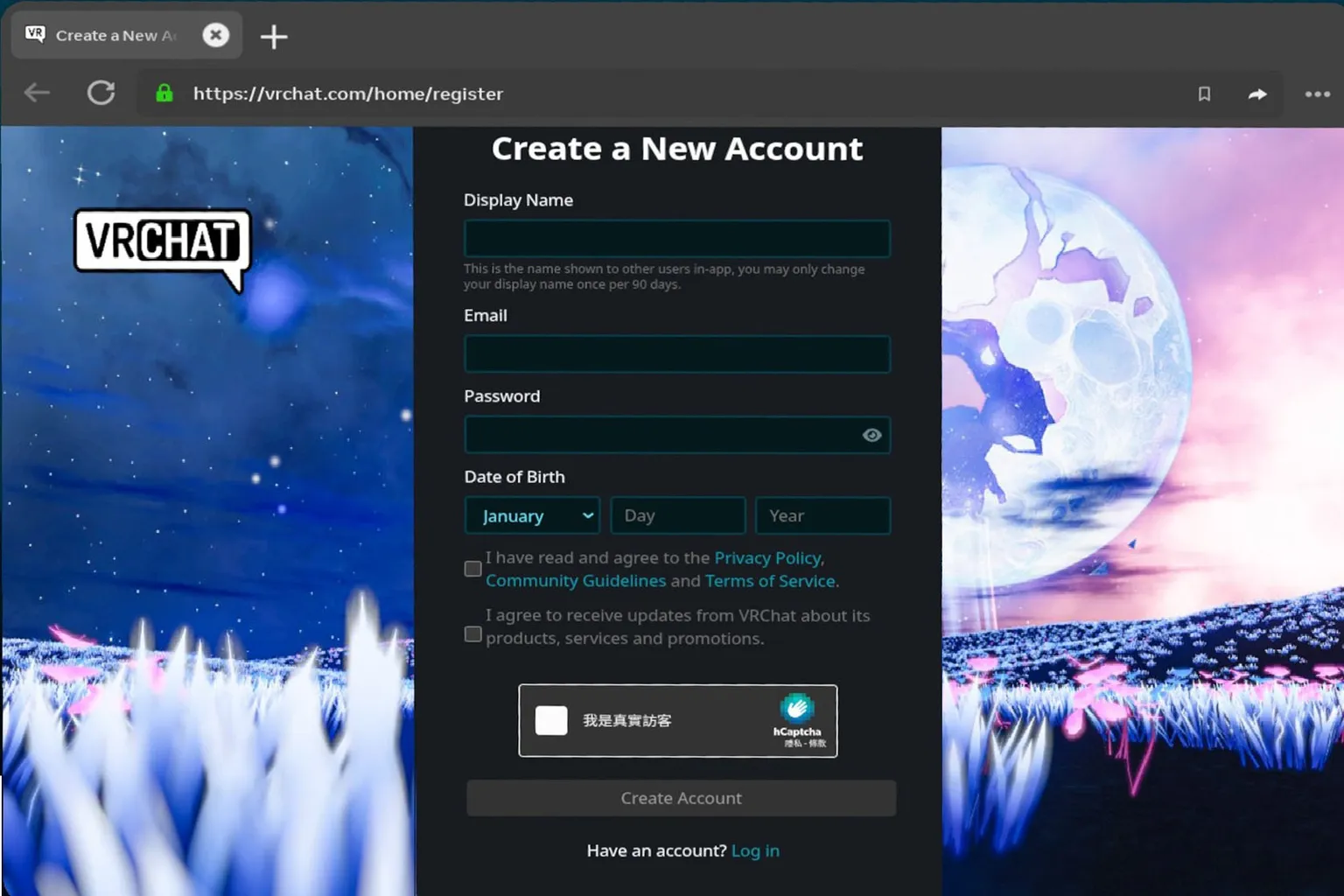Check the receive VRChat updates checkbox
This screenshot has width=1344, height=896.
pos(472,633)
